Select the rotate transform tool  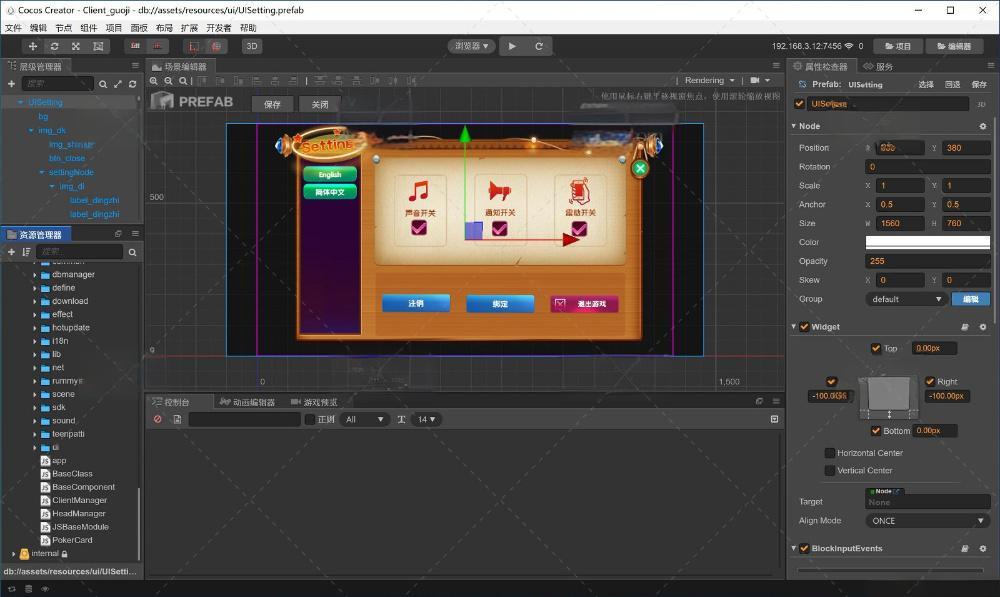click(54, 46)
